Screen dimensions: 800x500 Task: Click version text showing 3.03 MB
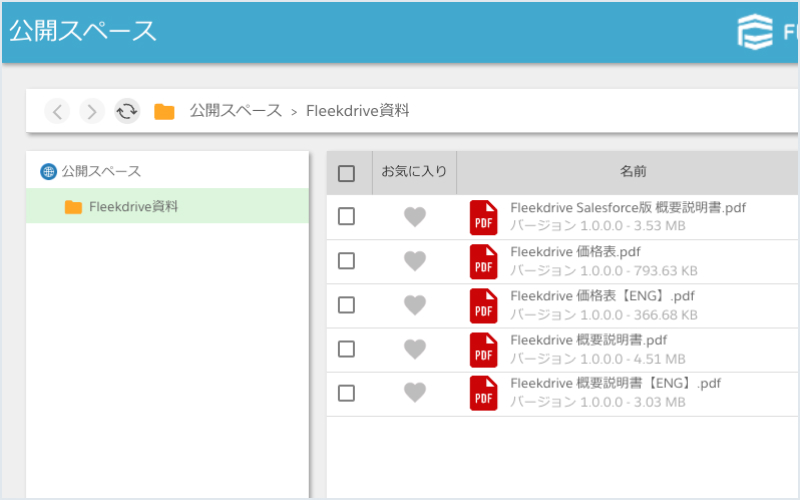pyautogui.click(x=598, y=403)
